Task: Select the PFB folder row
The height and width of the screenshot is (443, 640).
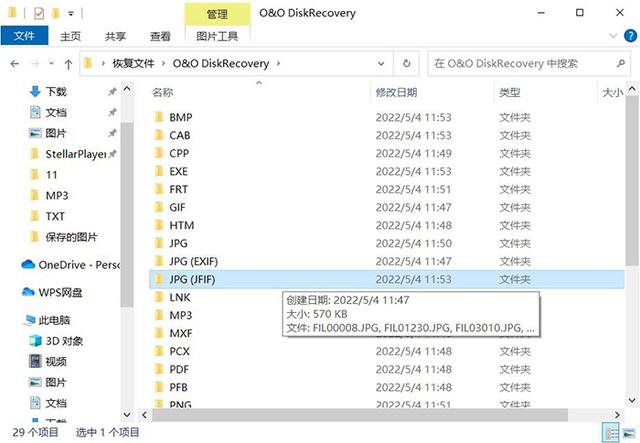Action: click(x=387, y=387)
